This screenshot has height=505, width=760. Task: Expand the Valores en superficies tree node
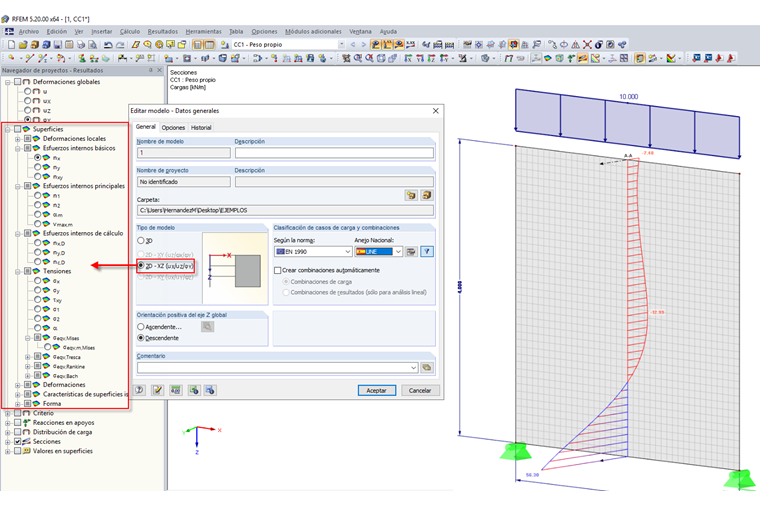(x=8, y=451)
